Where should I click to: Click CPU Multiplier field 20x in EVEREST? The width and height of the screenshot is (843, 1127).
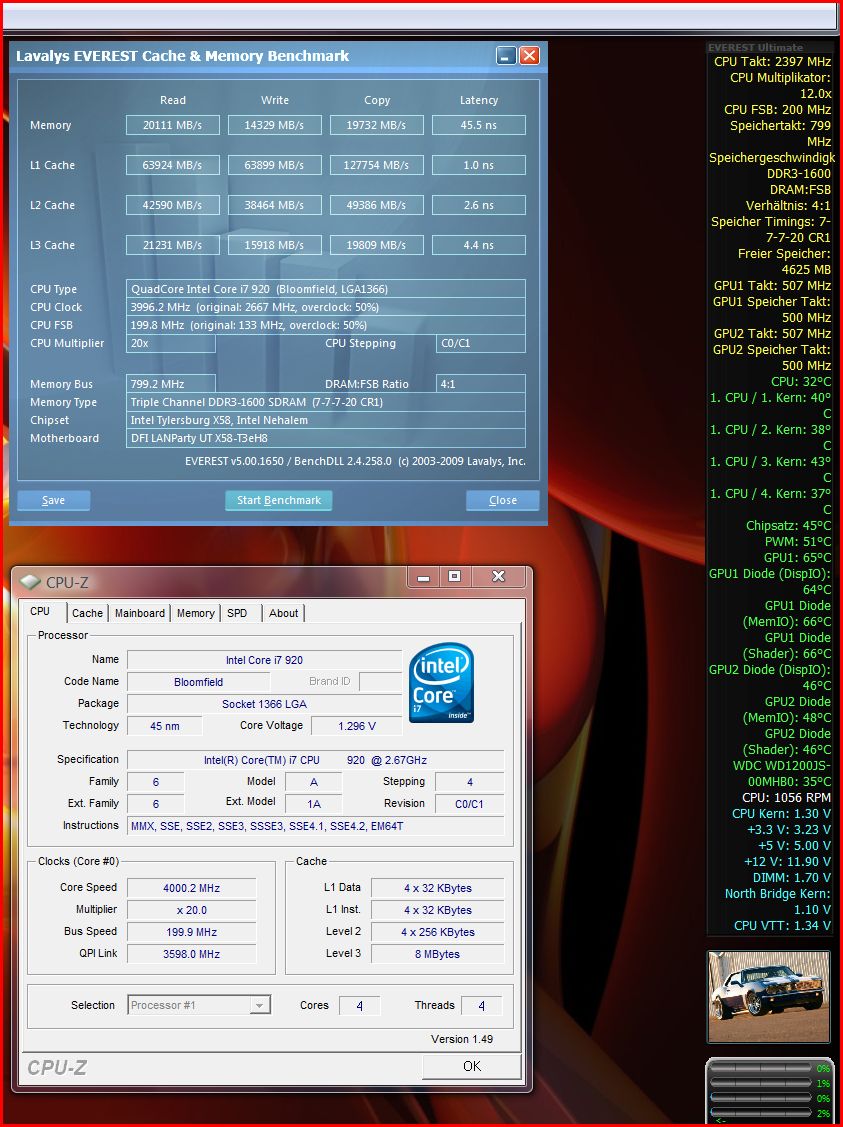[x=171, y=344]
